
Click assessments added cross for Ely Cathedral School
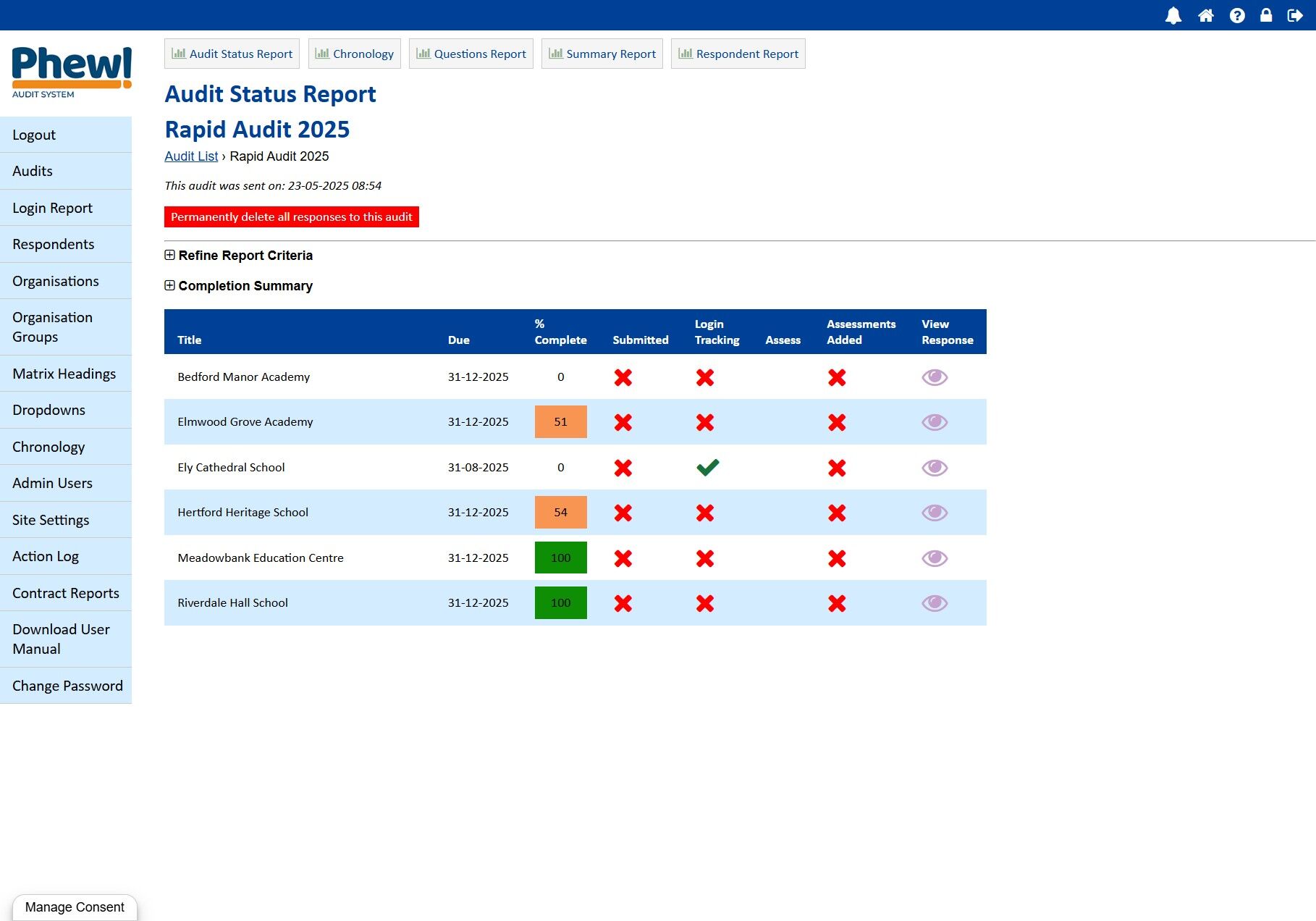pyautogui.click(x=837, y=468)
